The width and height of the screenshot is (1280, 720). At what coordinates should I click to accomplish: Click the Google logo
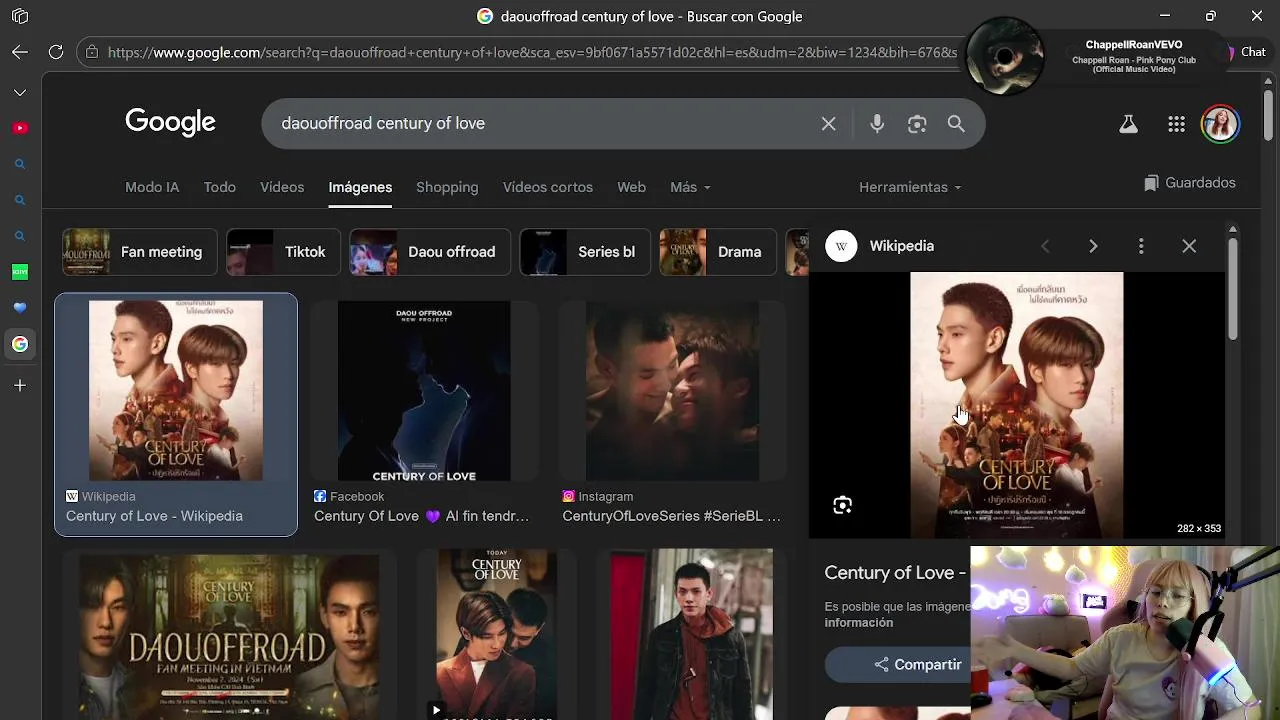click(170, 122)
